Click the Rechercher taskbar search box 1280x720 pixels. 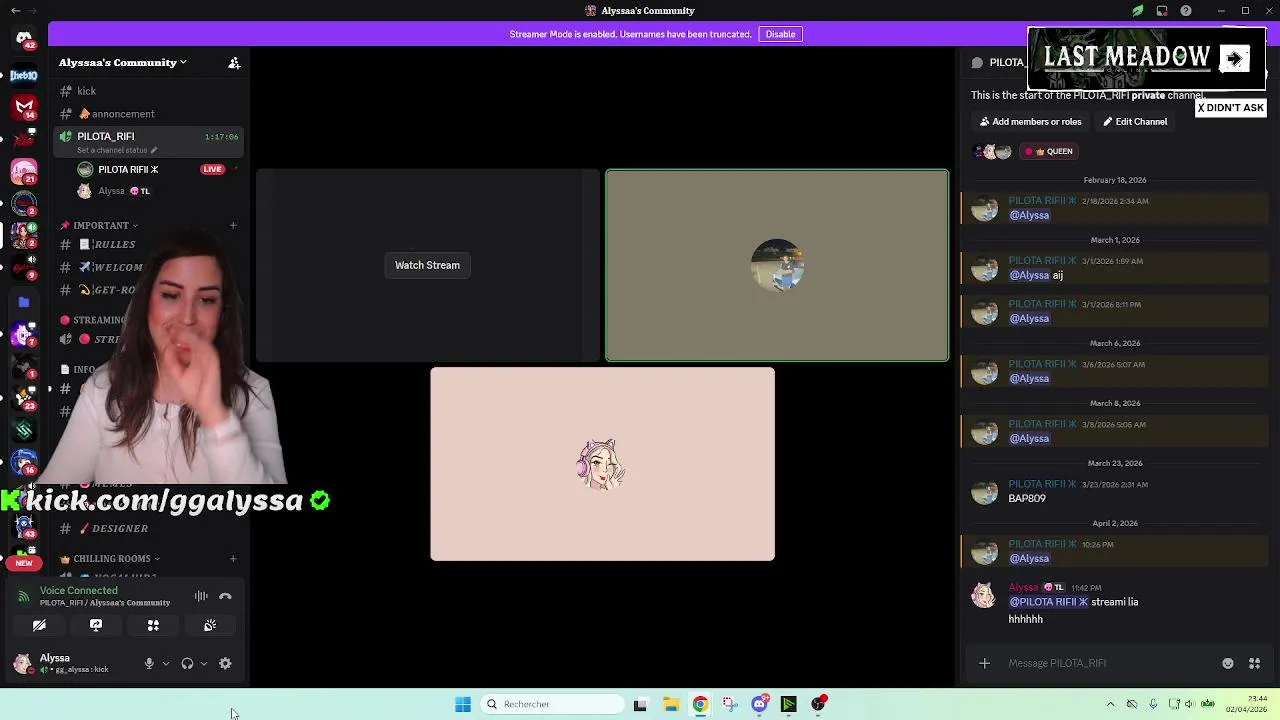[x=552, y=704]
